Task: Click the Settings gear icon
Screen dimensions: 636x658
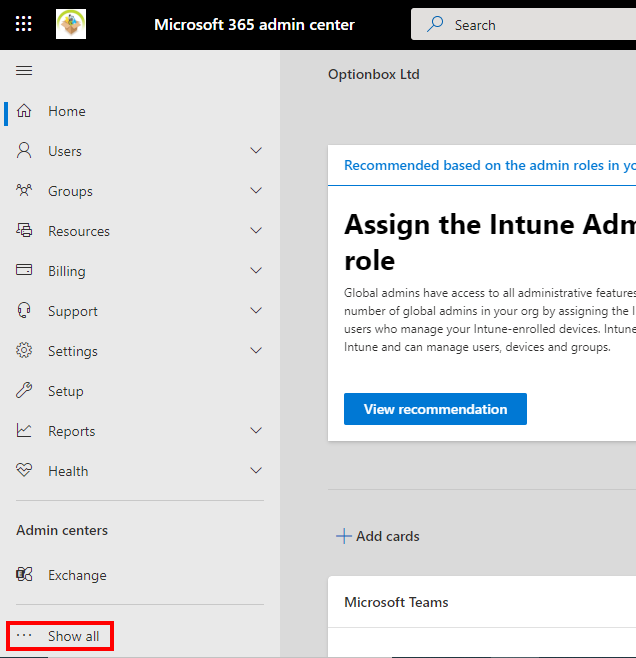Action: 24,351
